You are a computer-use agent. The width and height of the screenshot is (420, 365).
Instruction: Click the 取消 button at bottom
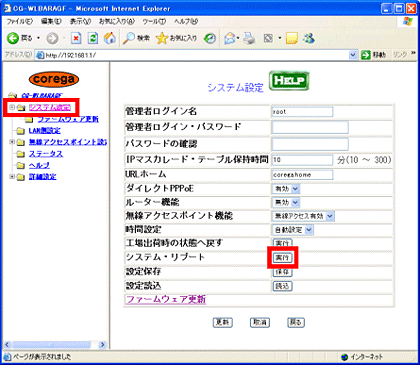pyautogui.click(x=260, y=322)
